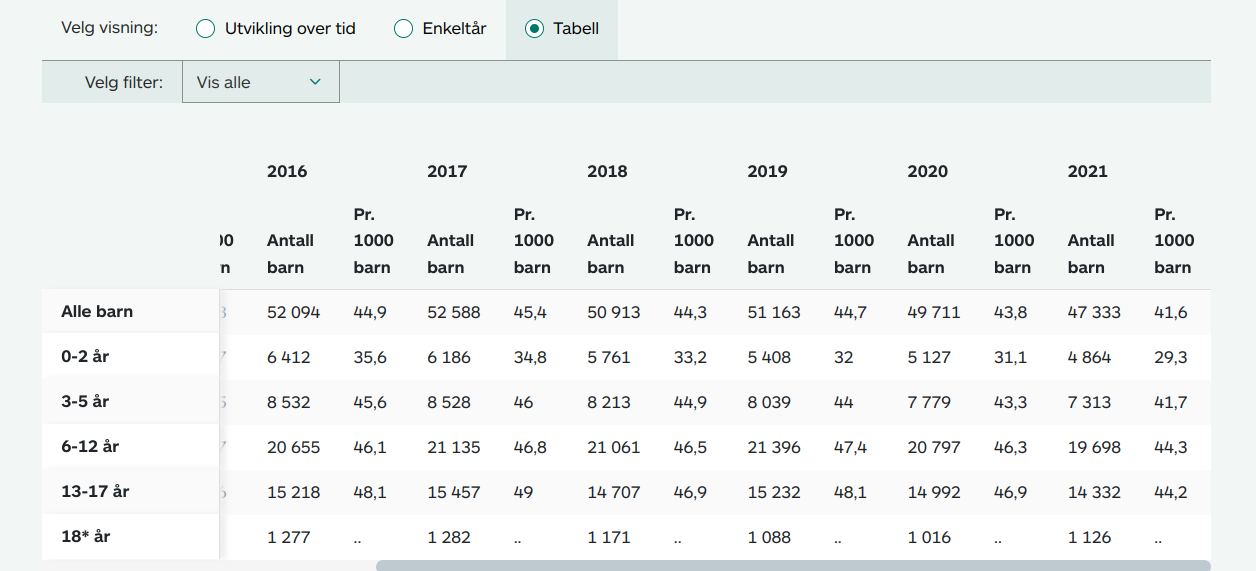
Task: Open the "Vis alle" filter dropdown
Action: 260,82
